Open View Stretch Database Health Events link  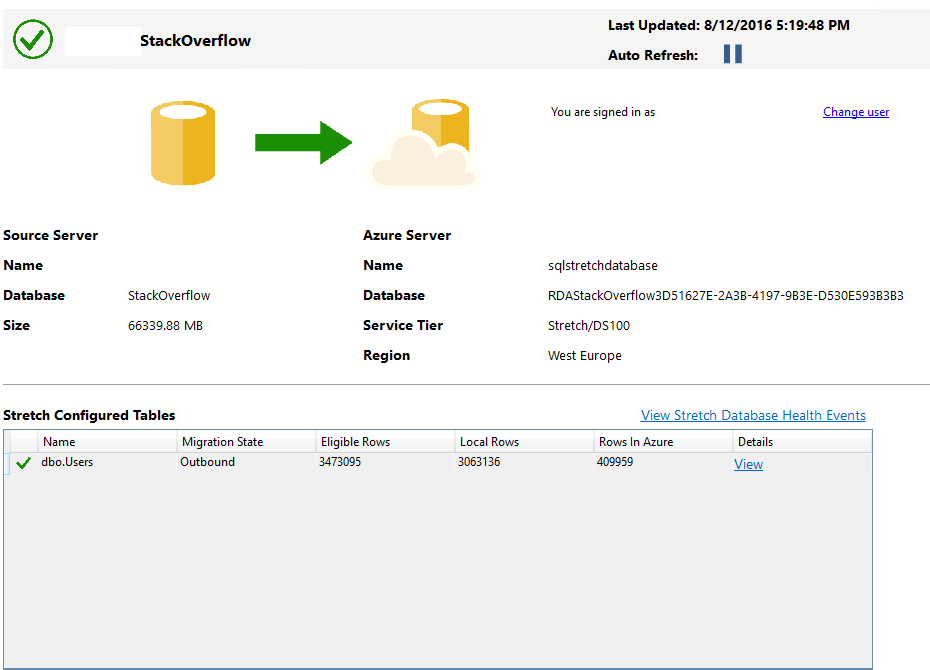pyautogui.click(x=753, y=415)
